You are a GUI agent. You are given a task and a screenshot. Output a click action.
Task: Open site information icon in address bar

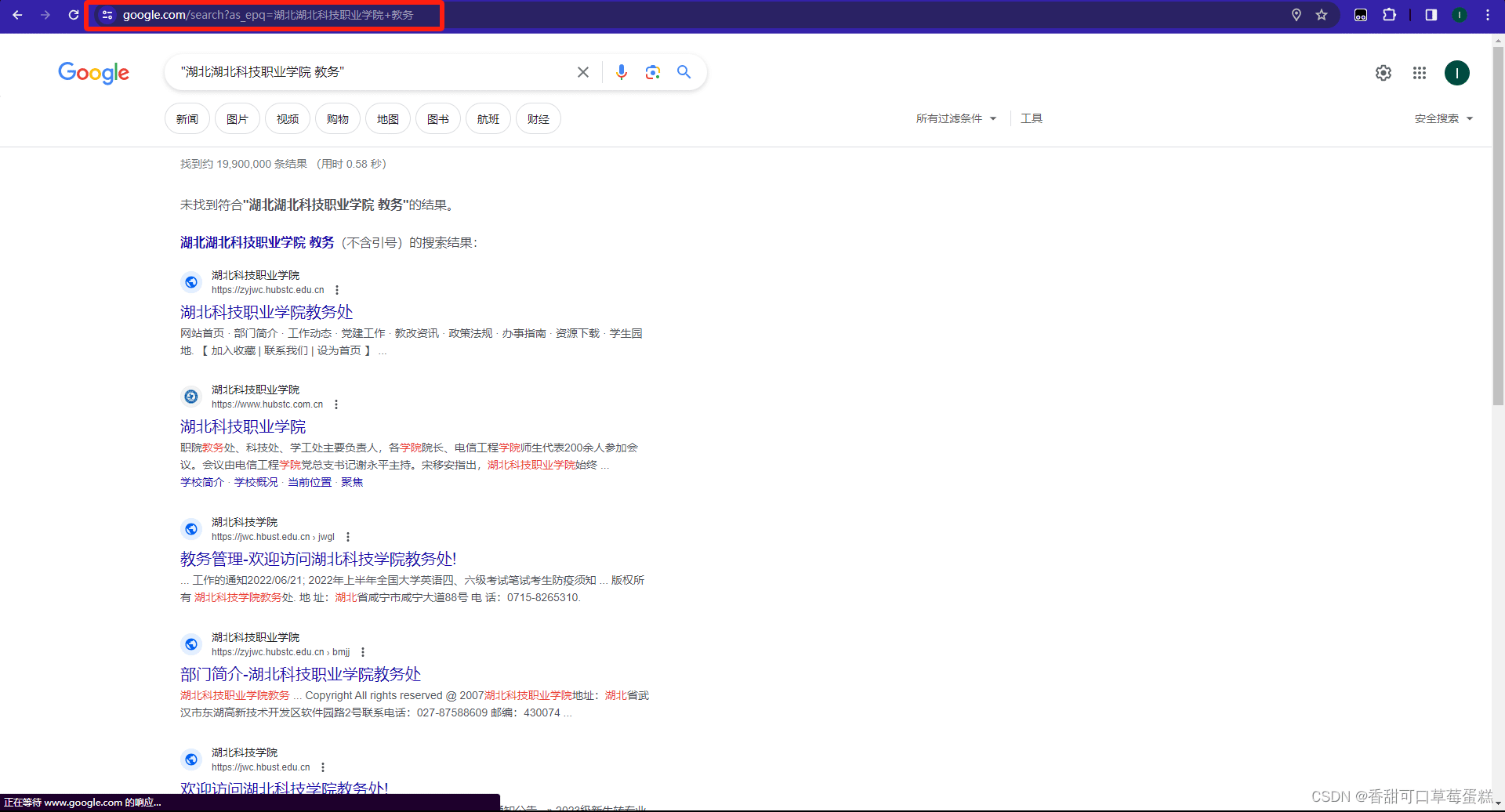click(x=107, y=15)
